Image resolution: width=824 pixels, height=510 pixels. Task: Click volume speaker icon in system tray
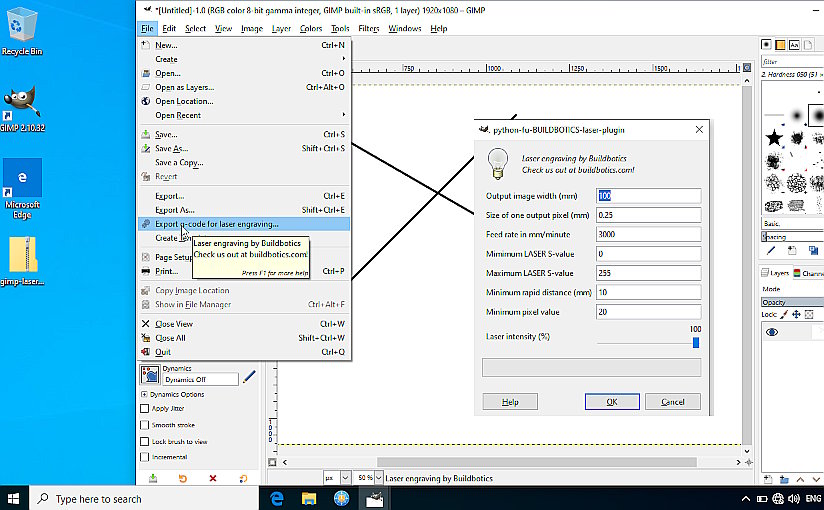[794, 498]
